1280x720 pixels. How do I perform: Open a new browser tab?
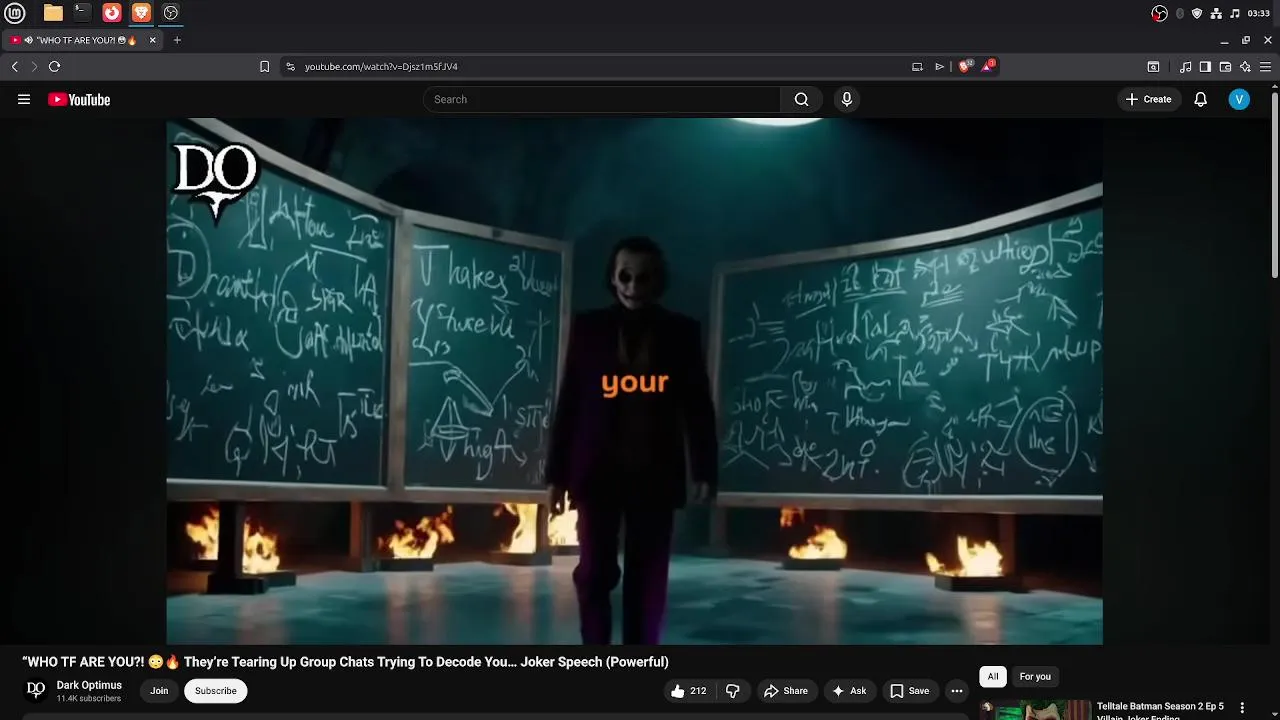point(177,40)
